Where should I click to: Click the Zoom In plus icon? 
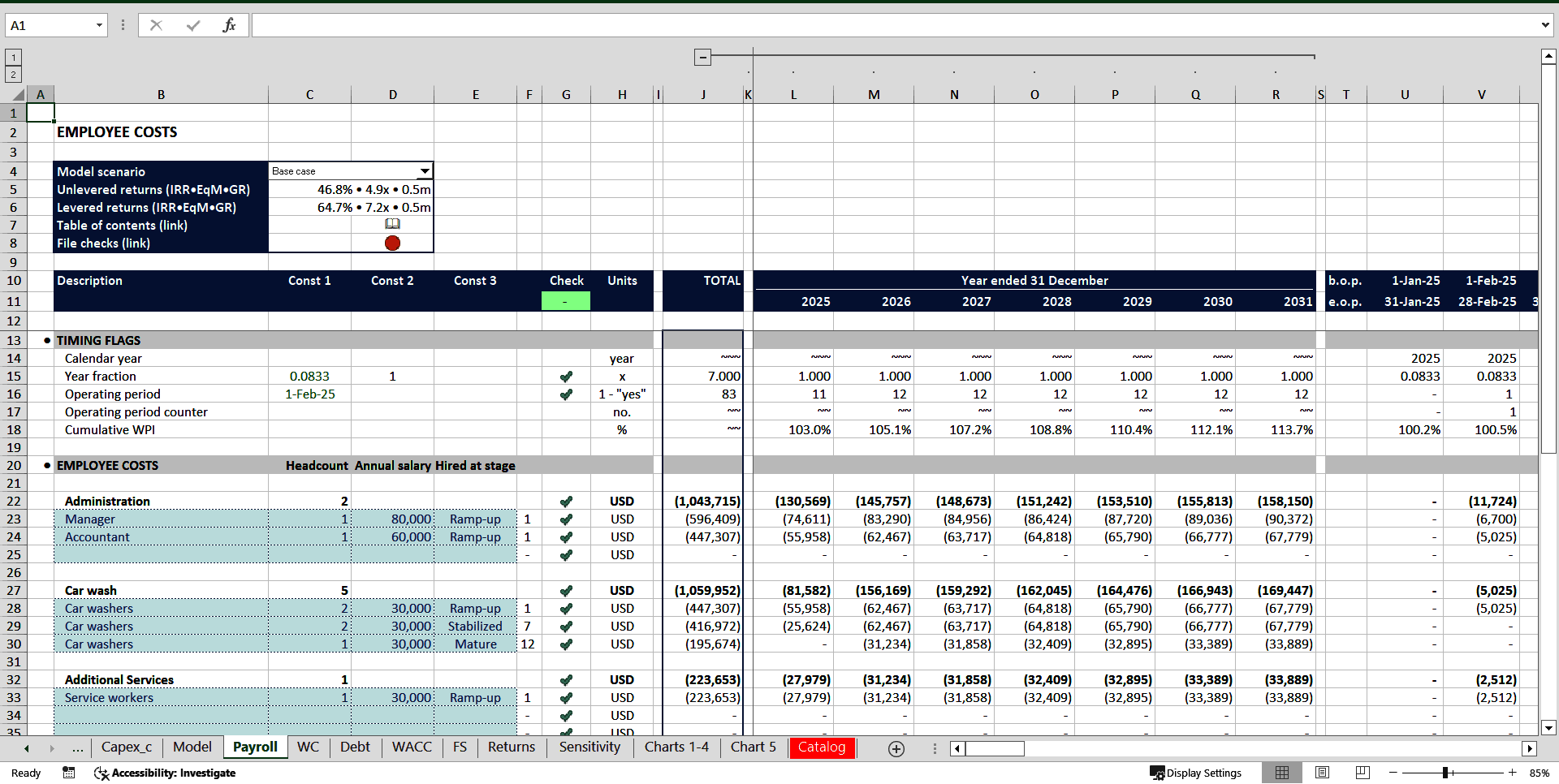(x=1512, y=773)
